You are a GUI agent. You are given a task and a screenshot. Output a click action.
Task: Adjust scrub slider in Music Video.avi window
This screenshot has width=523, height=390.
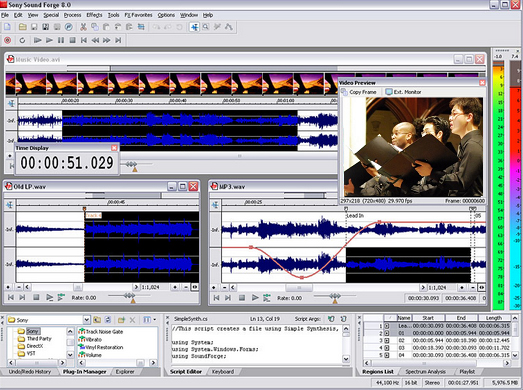(131, 164)
